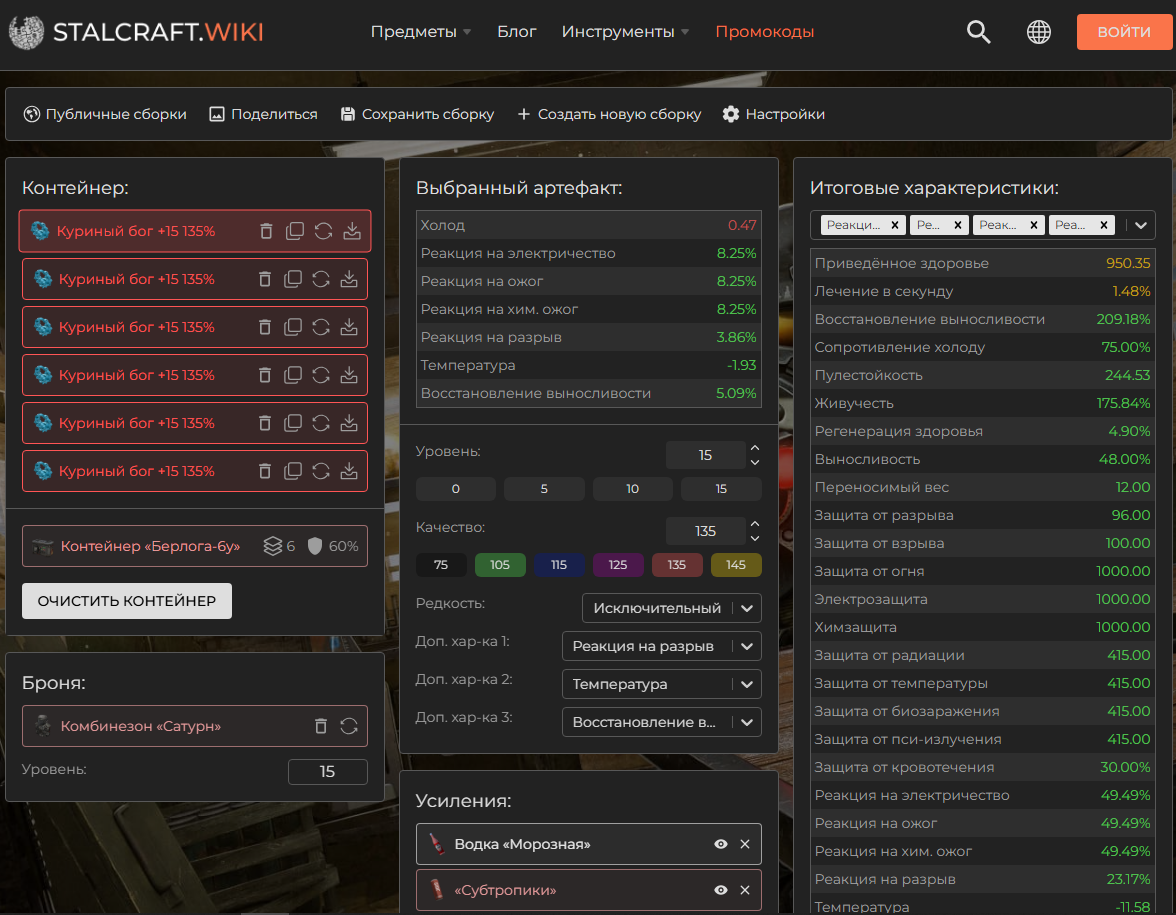1176x915 pixels.
Task: Select the red 135 quality swatch
Action: tap(676, 565)
